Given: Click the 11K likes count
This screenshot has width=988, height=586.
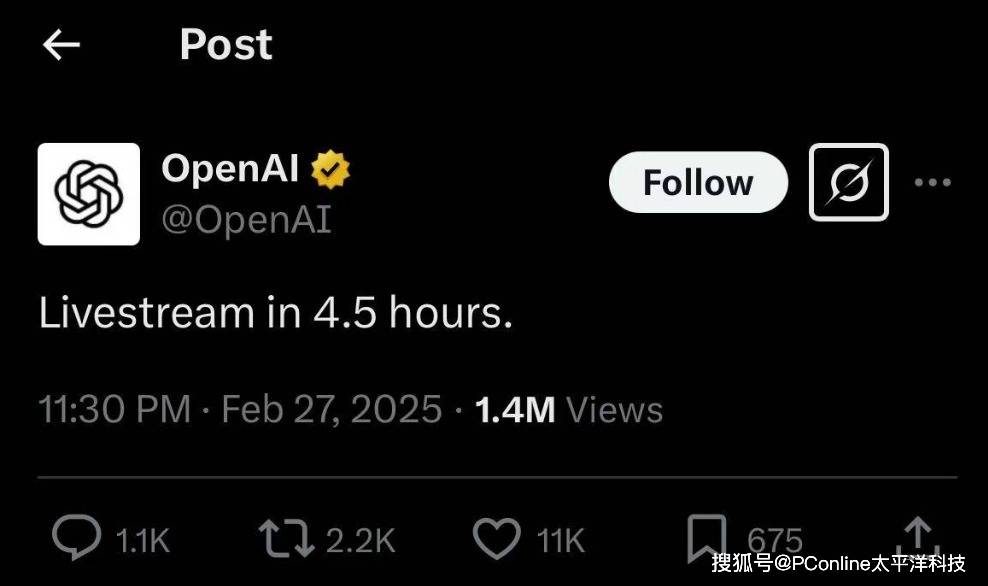Looking at the screenshot, I should [x=560, y=541].
